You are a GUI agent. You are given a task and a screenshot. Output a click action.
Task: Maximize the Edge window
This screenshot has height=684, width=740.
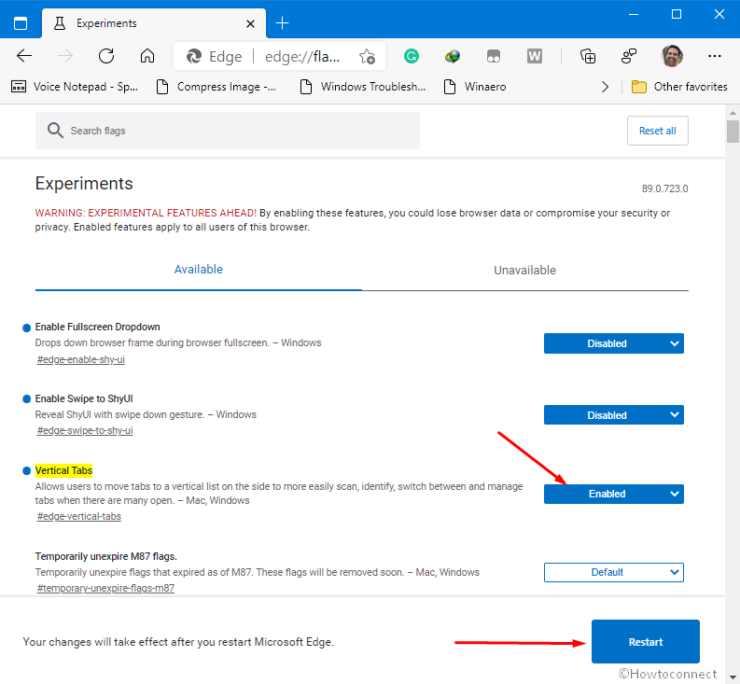tap(676, 15)
